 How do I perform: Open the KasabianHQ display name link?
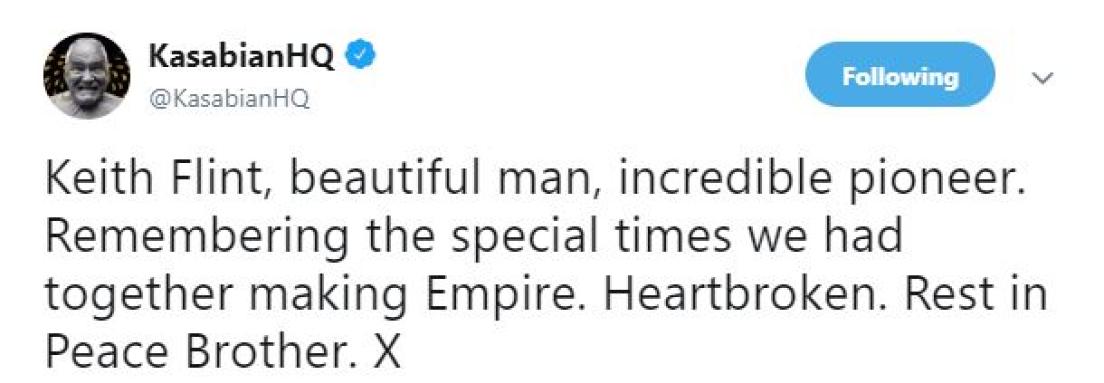click(242, 57)
